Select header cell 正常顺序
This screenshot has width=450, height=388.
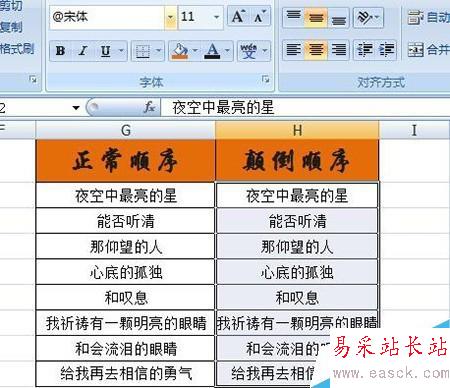[x=125, y=161]
